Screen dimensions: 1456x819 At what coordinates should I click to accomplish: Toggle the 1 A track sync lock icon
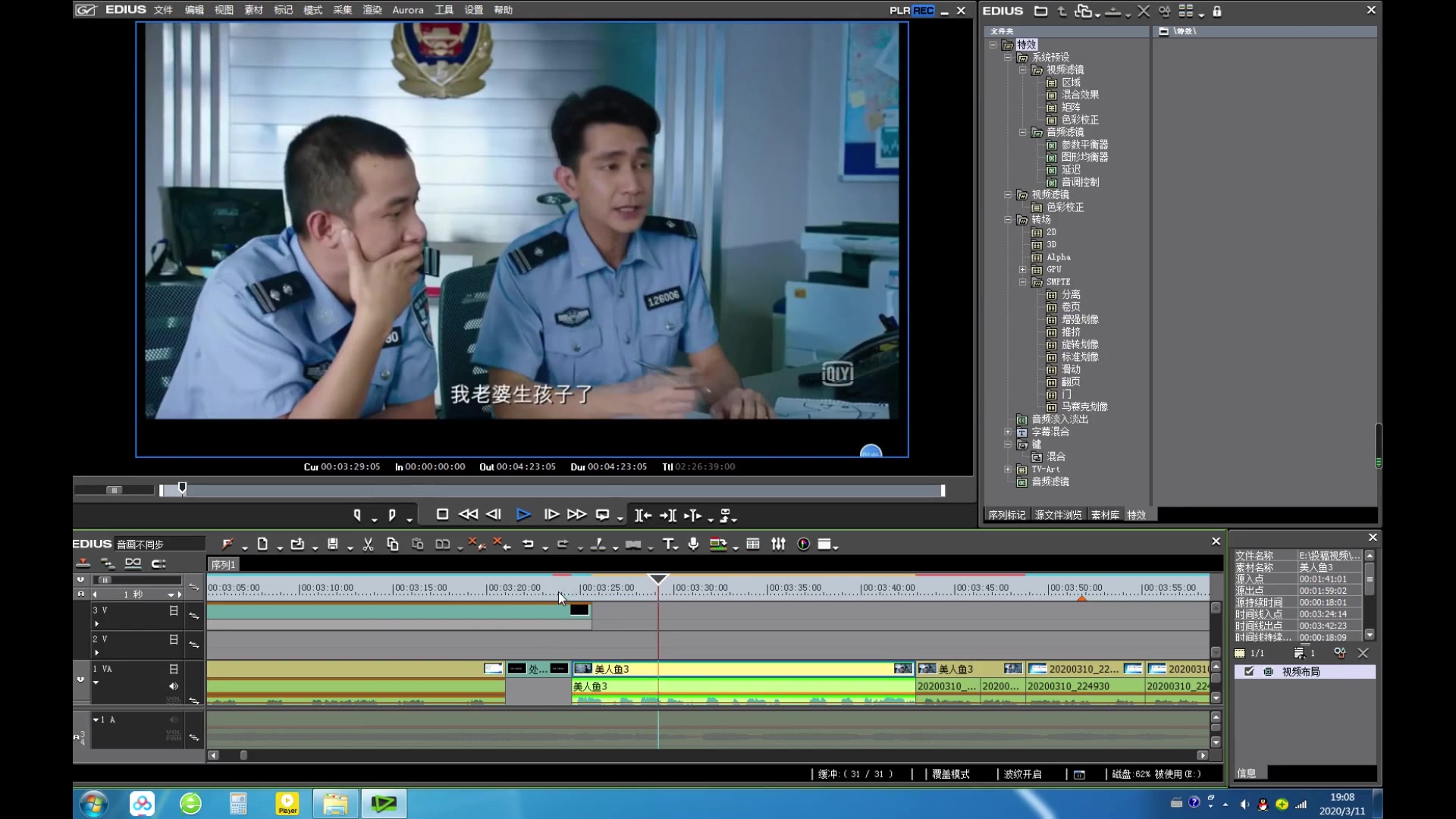click(x=194, y=737)
